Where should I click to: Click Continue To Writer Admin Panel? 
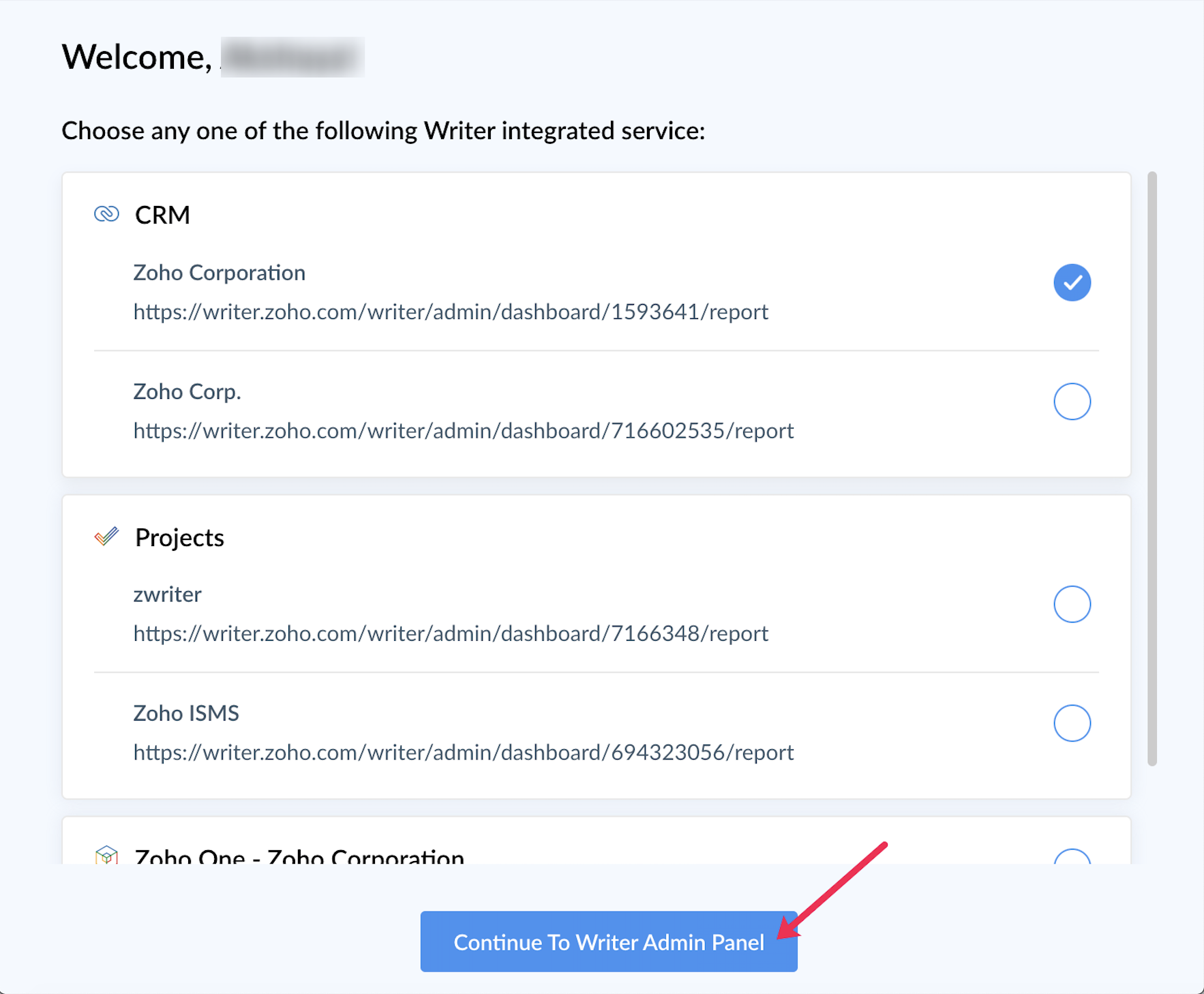pos(609,942)
